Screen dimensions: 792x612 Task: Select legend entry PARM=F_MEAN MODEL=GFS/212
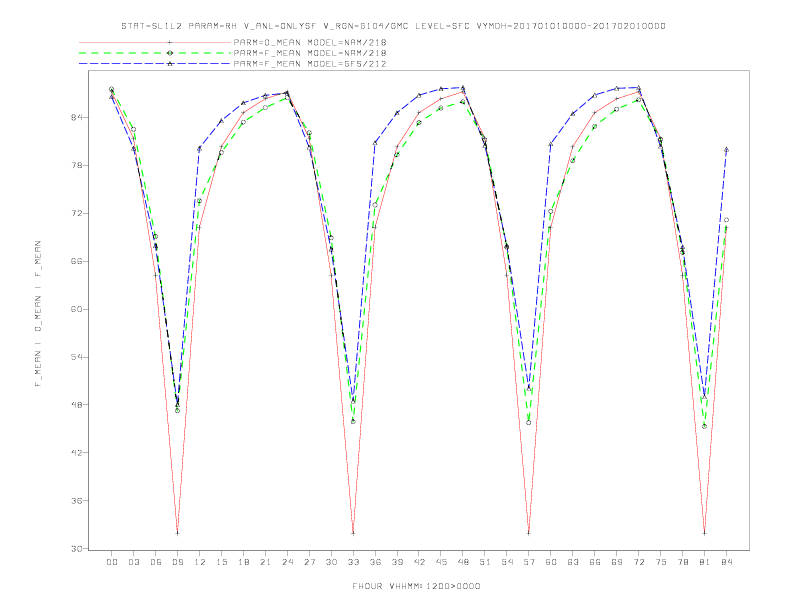point(310,64)
